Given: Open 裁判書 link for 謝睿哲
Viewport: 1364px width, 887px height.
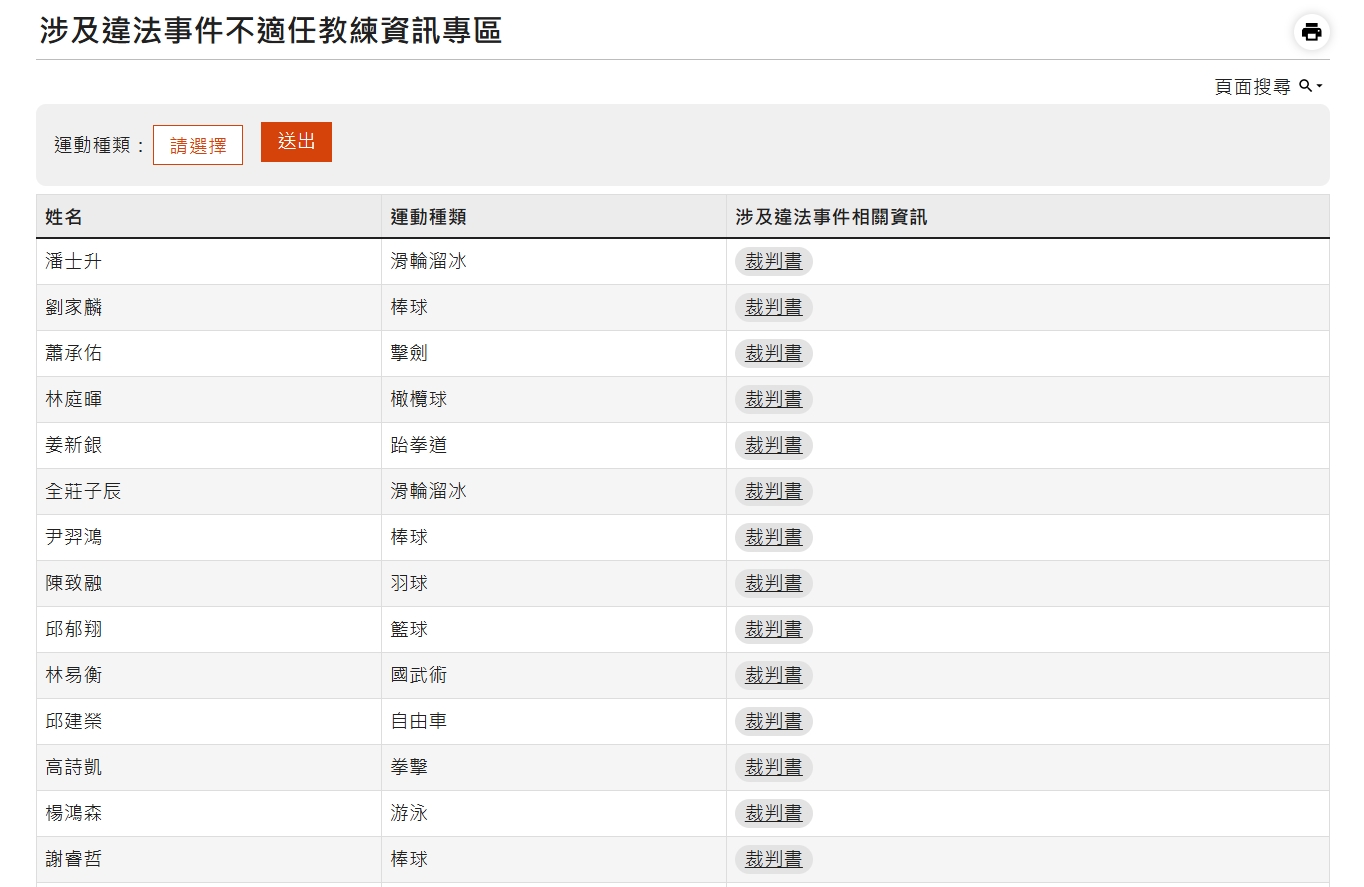Looking at the screenshot, I should click(774, 859).
